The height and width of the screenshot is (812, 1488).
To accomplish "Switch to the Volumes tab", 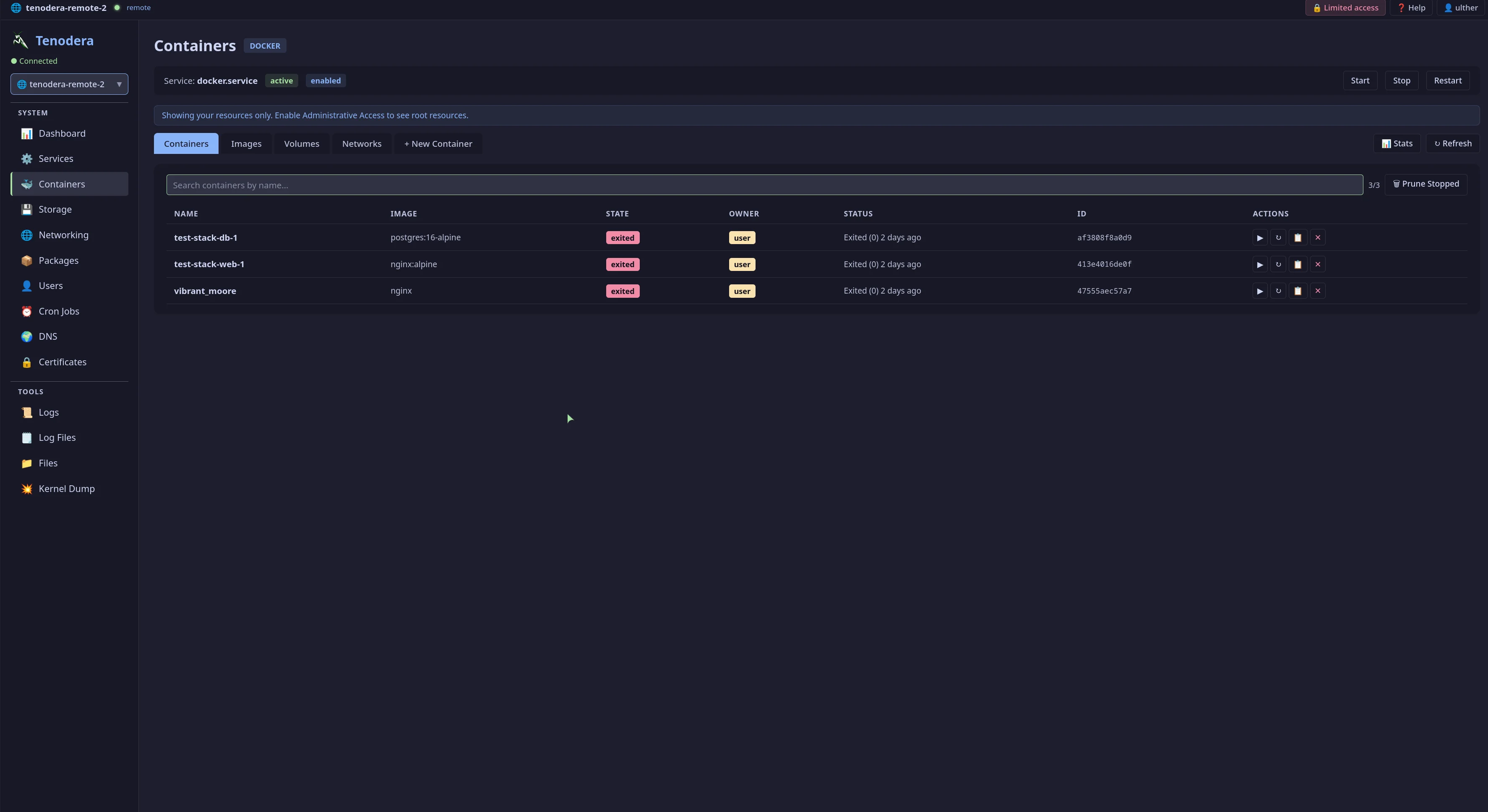I will [302, 144].
